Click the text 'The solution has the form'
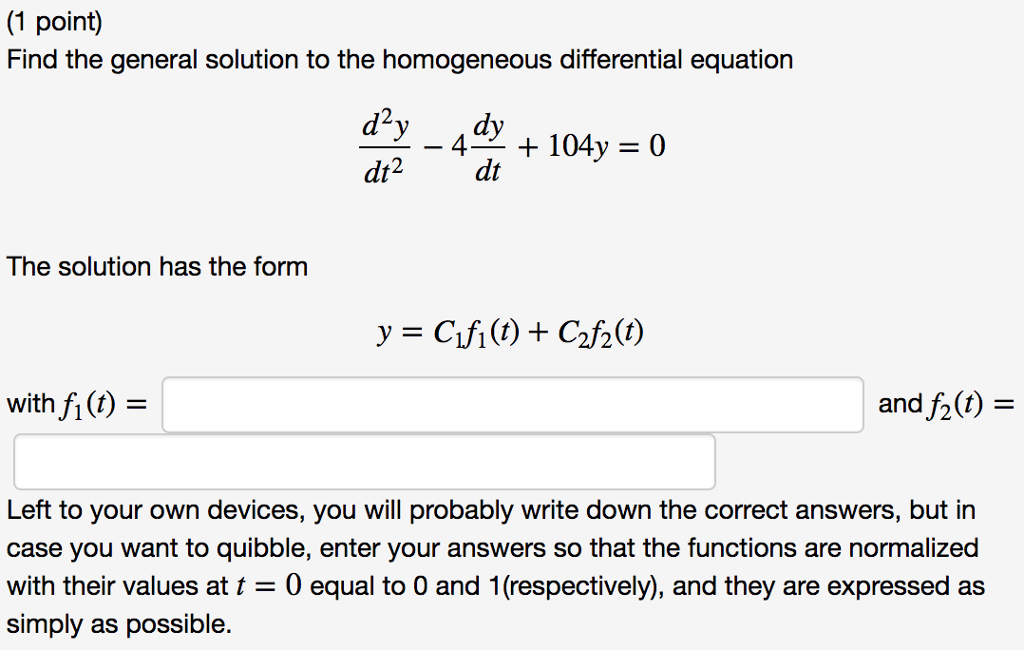 pos(156,266)
